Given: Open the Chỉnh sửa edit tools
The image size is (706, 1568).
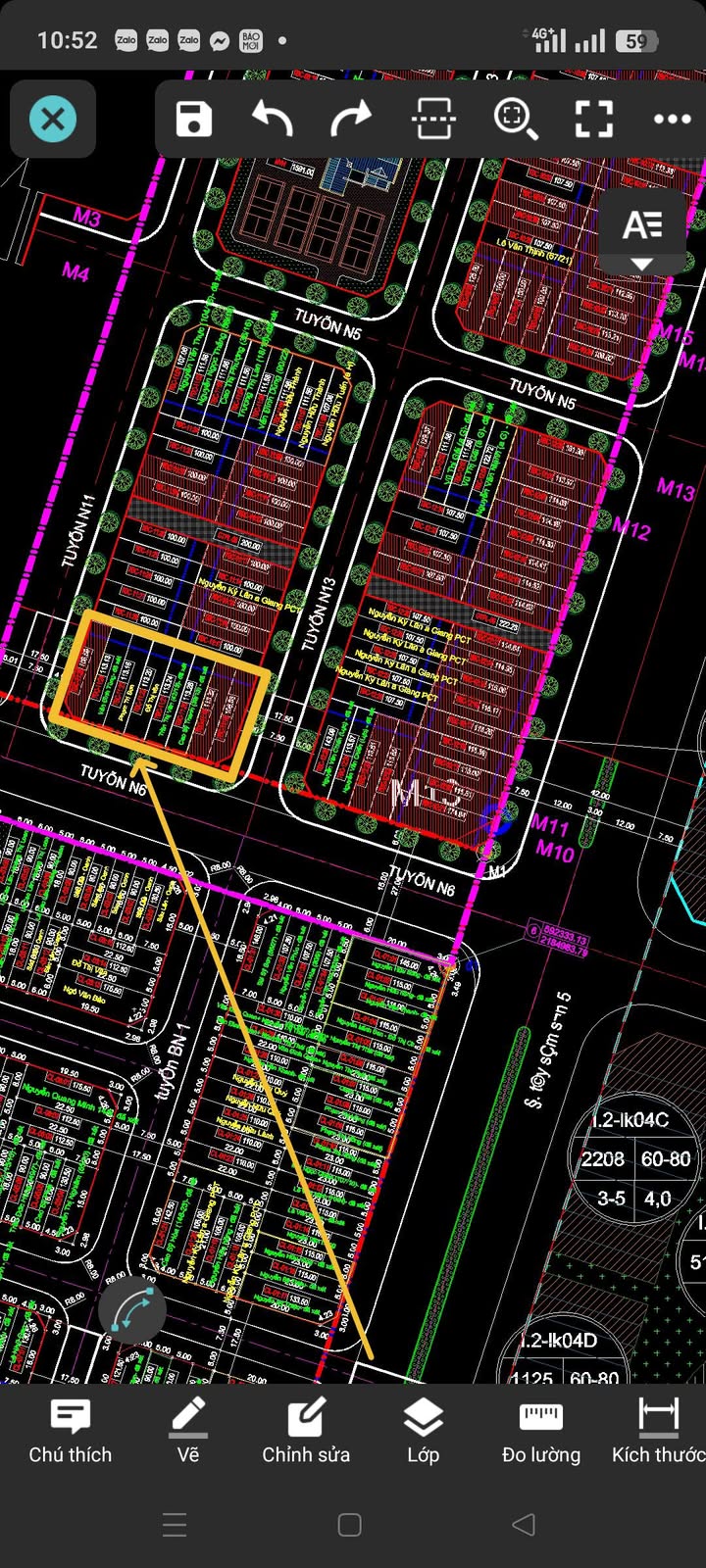Looking at the screenshot, I should tap(306, 1432).
